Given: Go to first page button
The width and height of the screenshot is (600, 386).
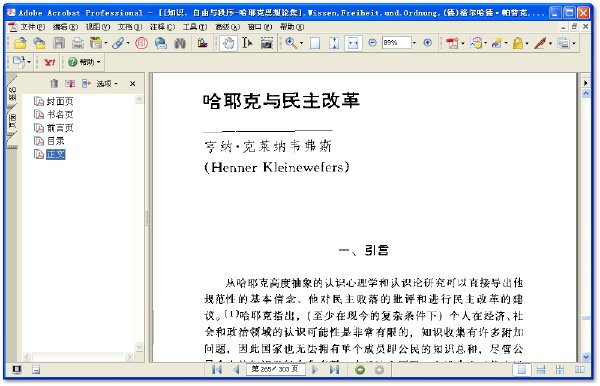Looking at the screenshot, I should point(217,370).
